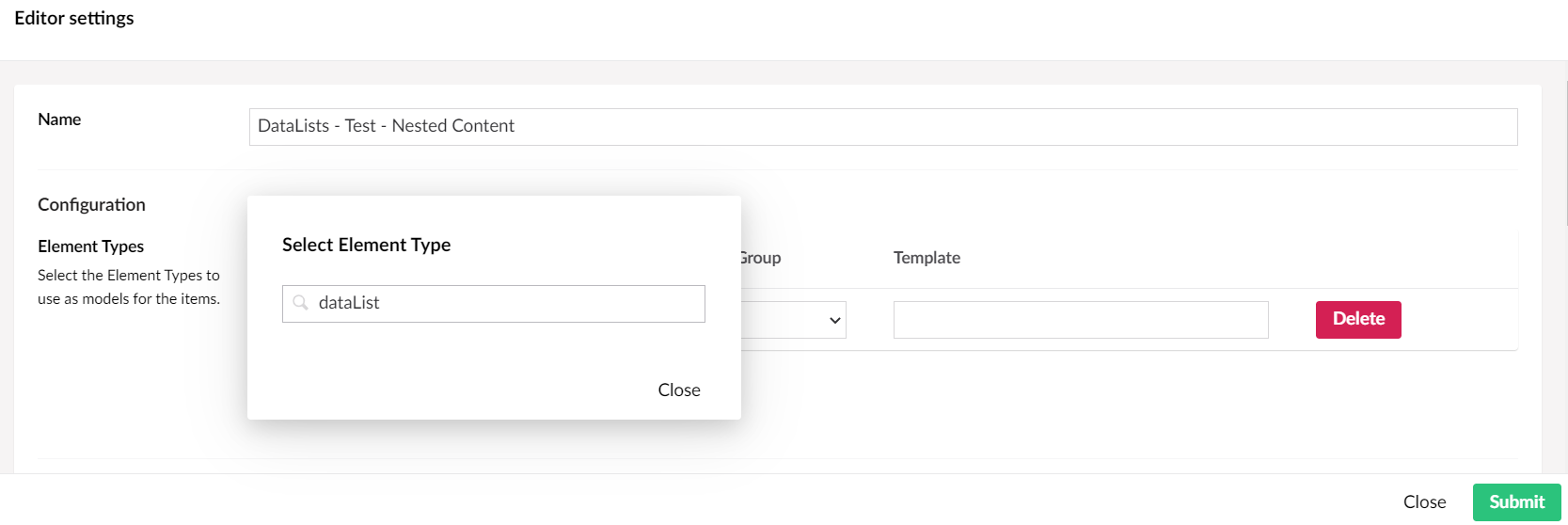
Task: Select the Element Types label
Action: tap(91, 247)
